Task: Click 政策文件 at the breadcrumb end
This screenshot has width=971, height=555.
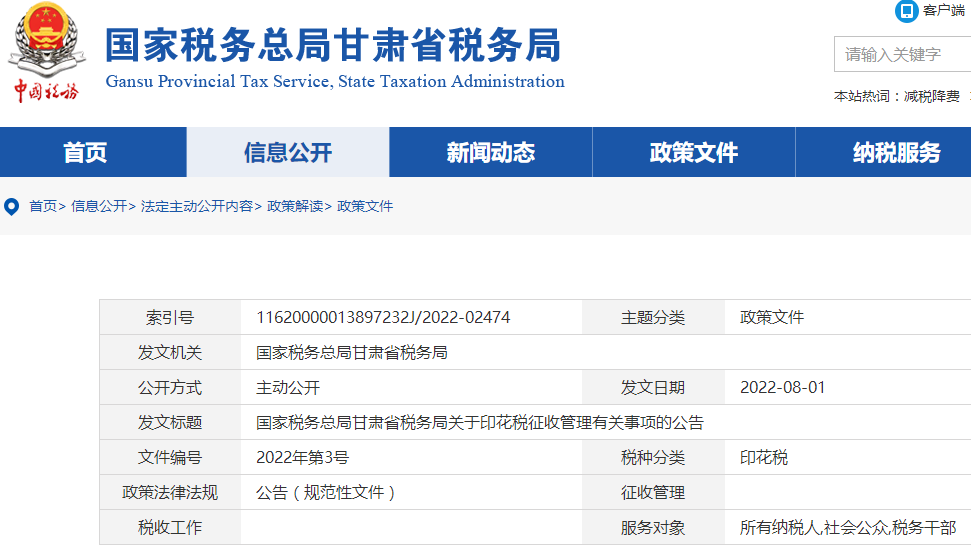Action: pyautogui.click(x=365, y=206)
